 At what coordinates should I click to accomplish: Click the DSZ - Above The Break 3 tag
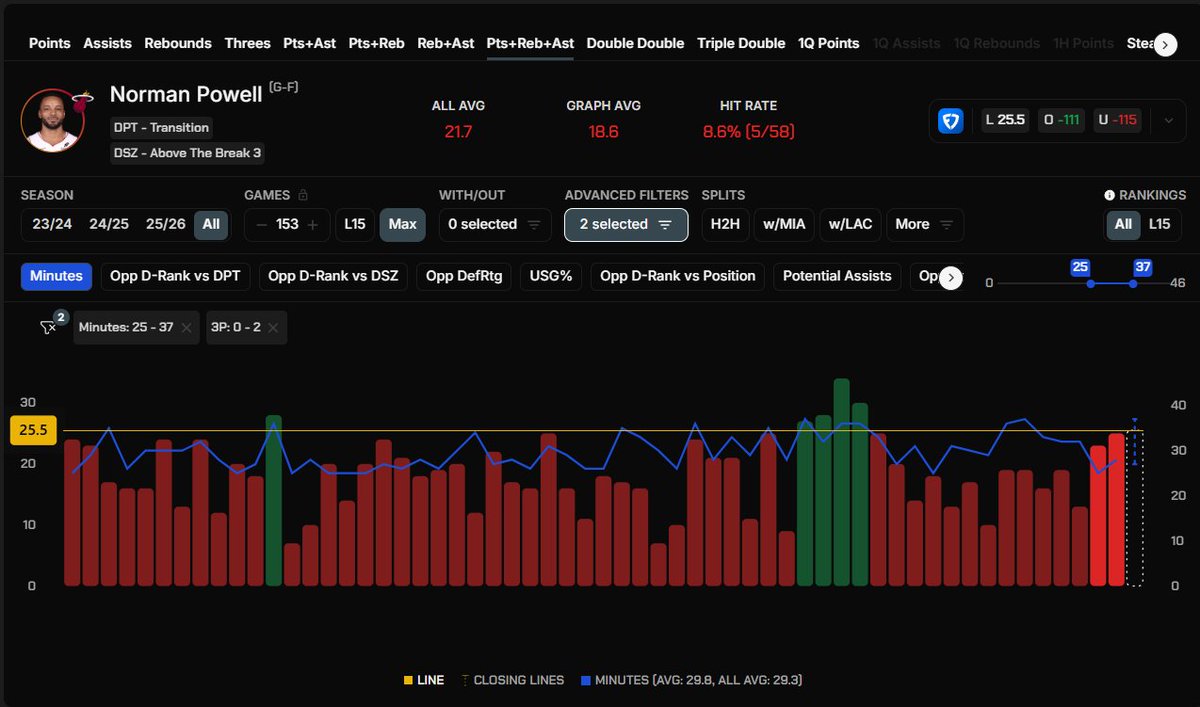tap(186, 153)
